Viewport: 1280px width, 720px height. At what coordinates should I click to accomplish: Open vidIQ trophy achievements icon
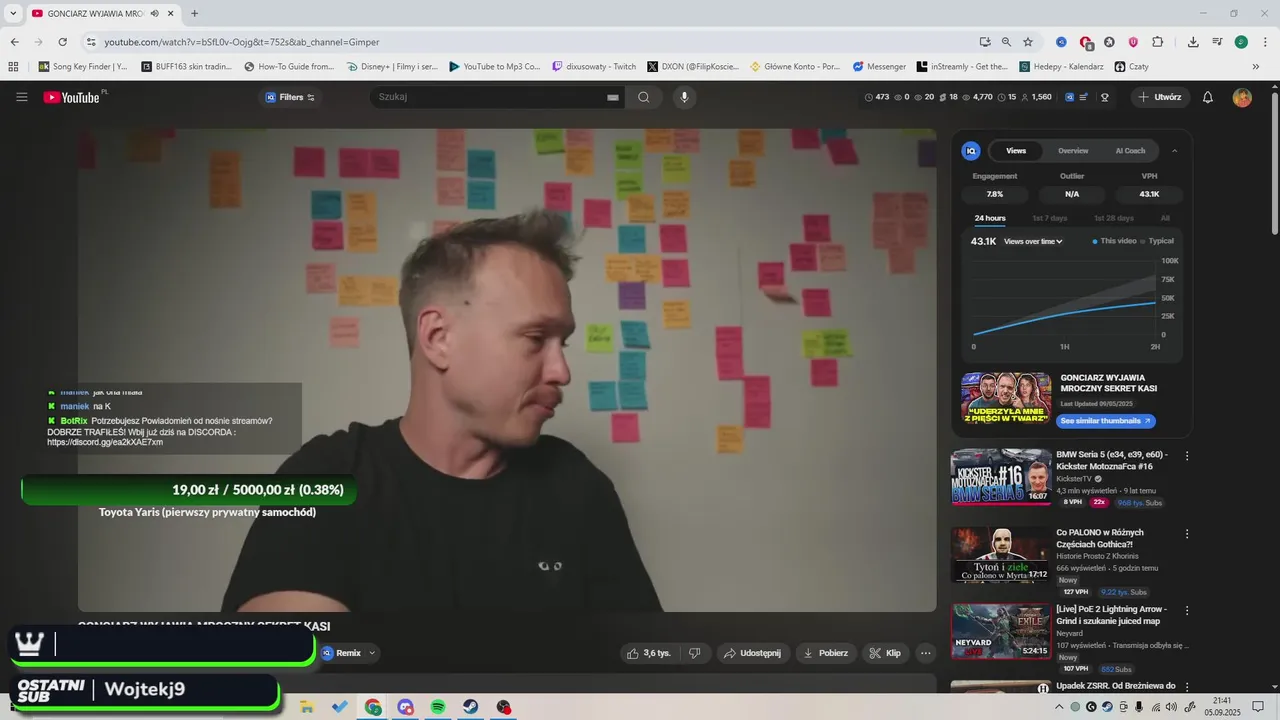[x=1105, y=97]
